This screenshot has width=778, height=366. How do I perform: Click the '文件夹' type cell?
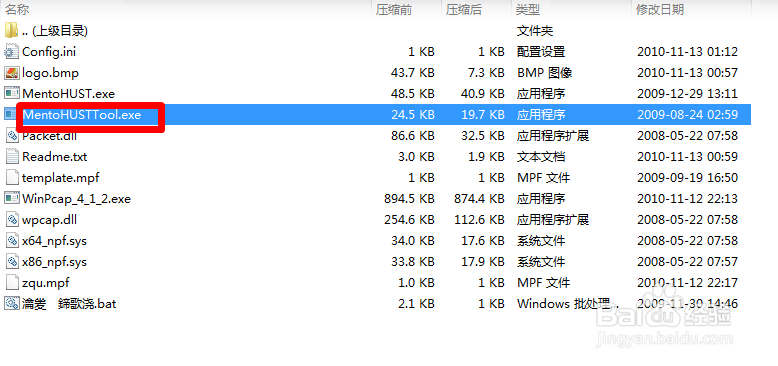coord(535,31)
